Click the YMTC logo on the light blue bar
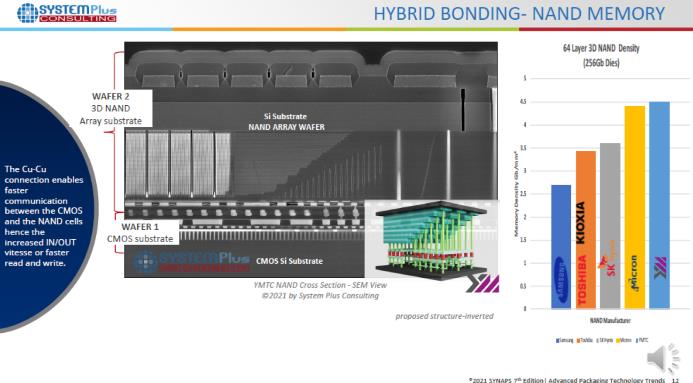 tap(660, 267)
